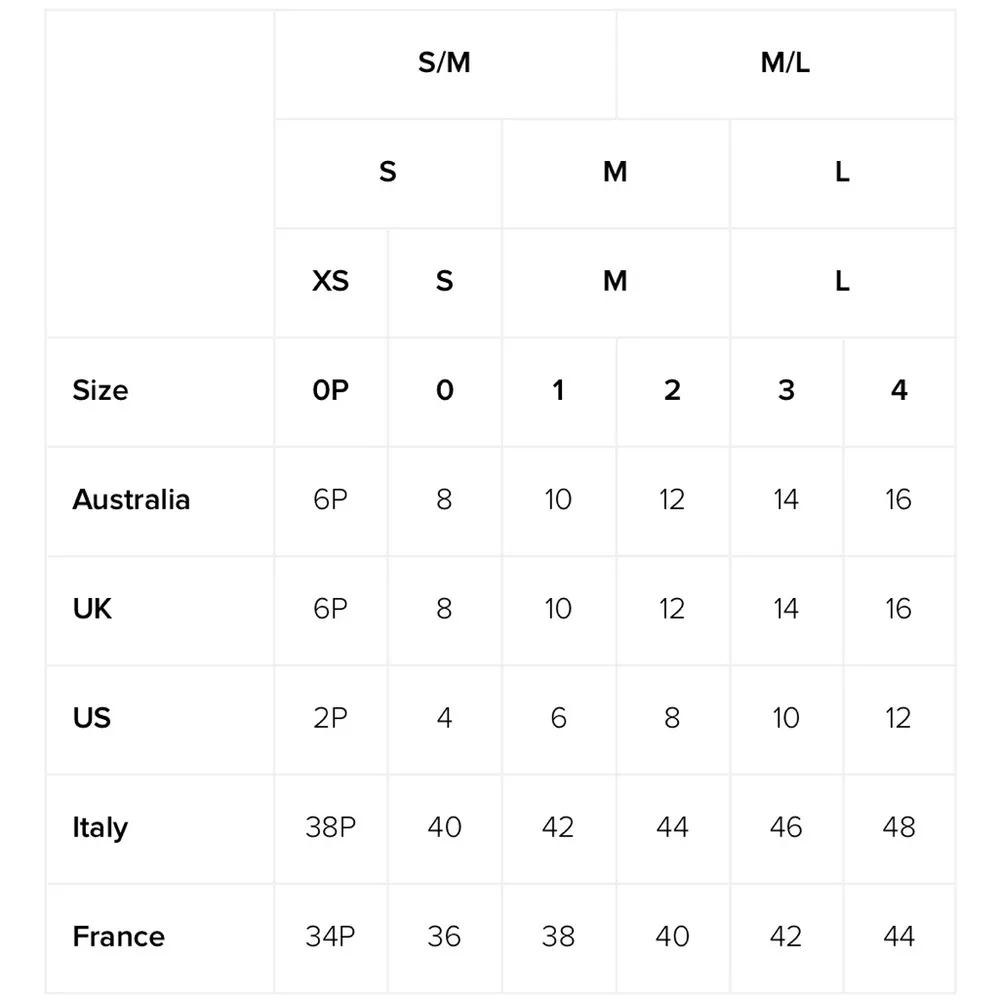The height and width of the screenshot is (1000, 1000).
Task: Click the S/M column header
Action: pyautogui.click(x=444, y=63)
